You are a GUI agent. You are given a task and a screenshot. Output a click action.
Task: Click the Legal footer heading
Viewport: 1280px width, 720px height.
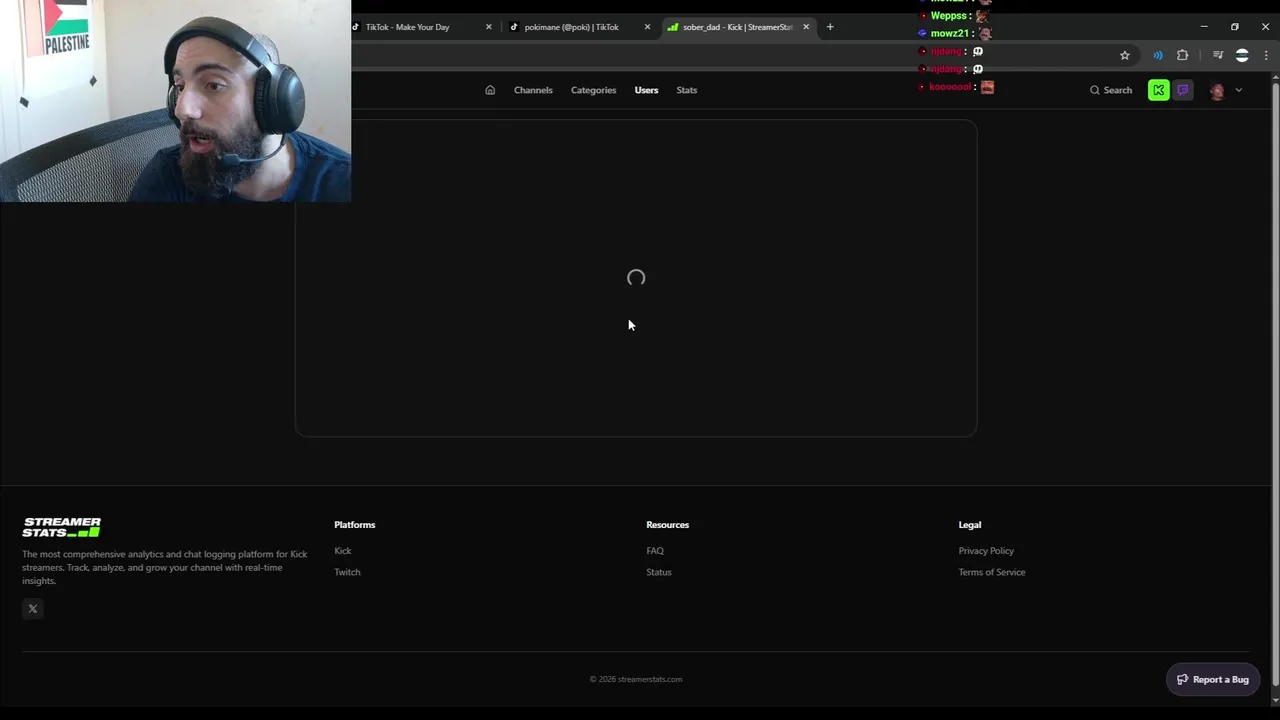[x=970, y=525]
